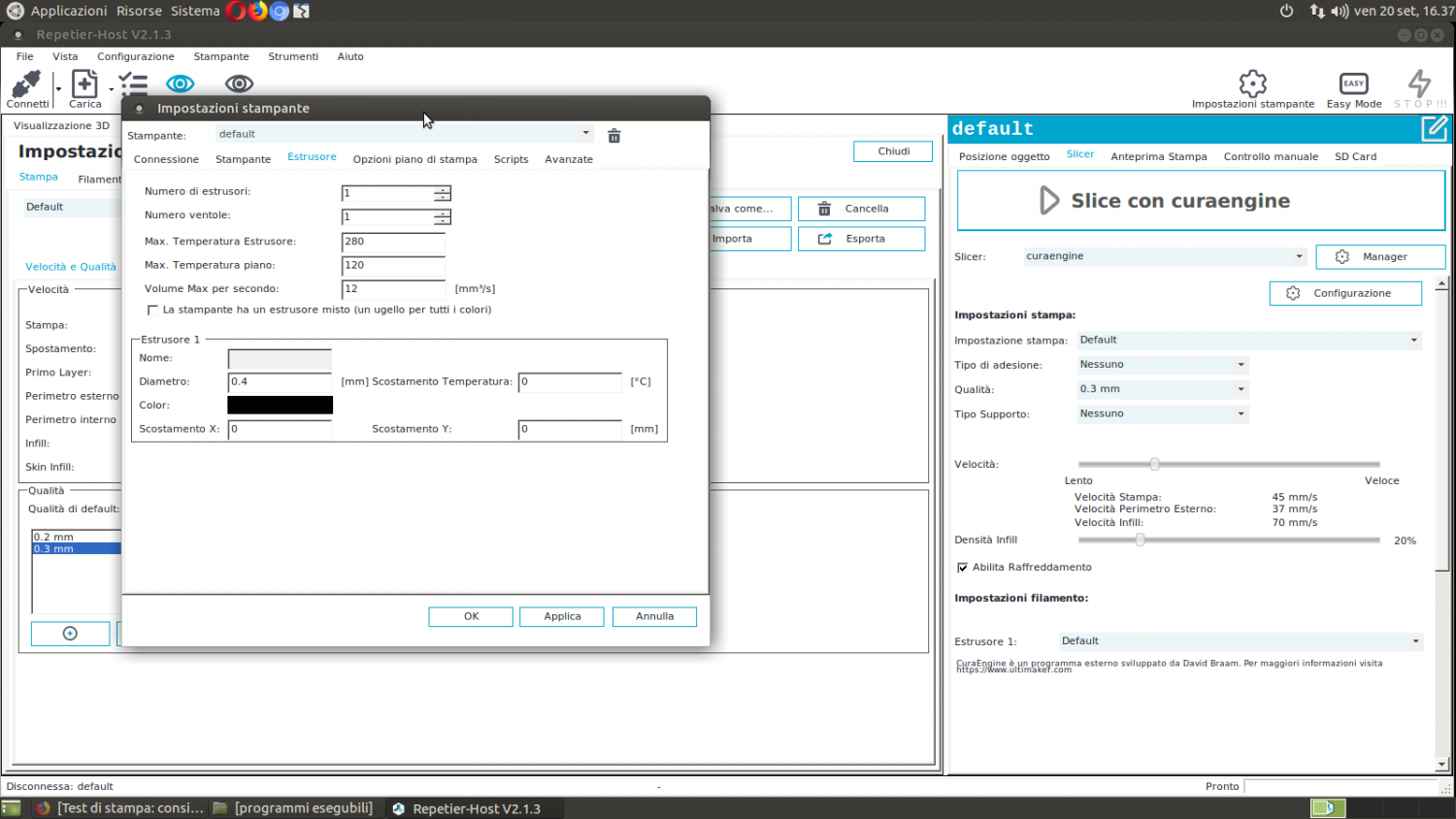
Task: Open the arrow dropdown next to Connetti
Action: click(x=58, y=88)
